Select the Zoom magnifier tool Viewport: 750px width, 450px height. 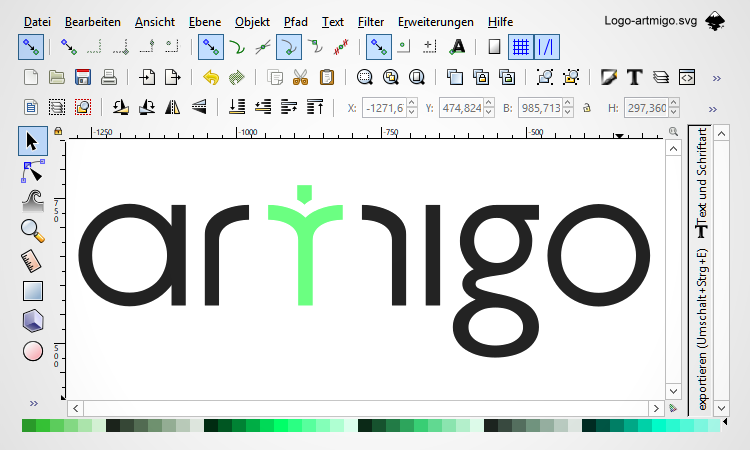pos(33,231)
